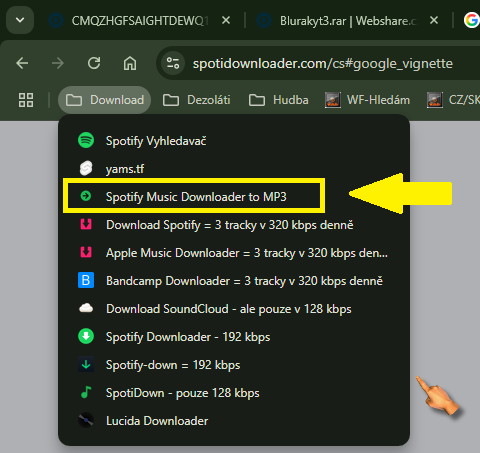The width and height of the screenshot is (480, 453).
Task: Click the Apple Music Downloader pink favicon
Action: (x=86, y=252)
